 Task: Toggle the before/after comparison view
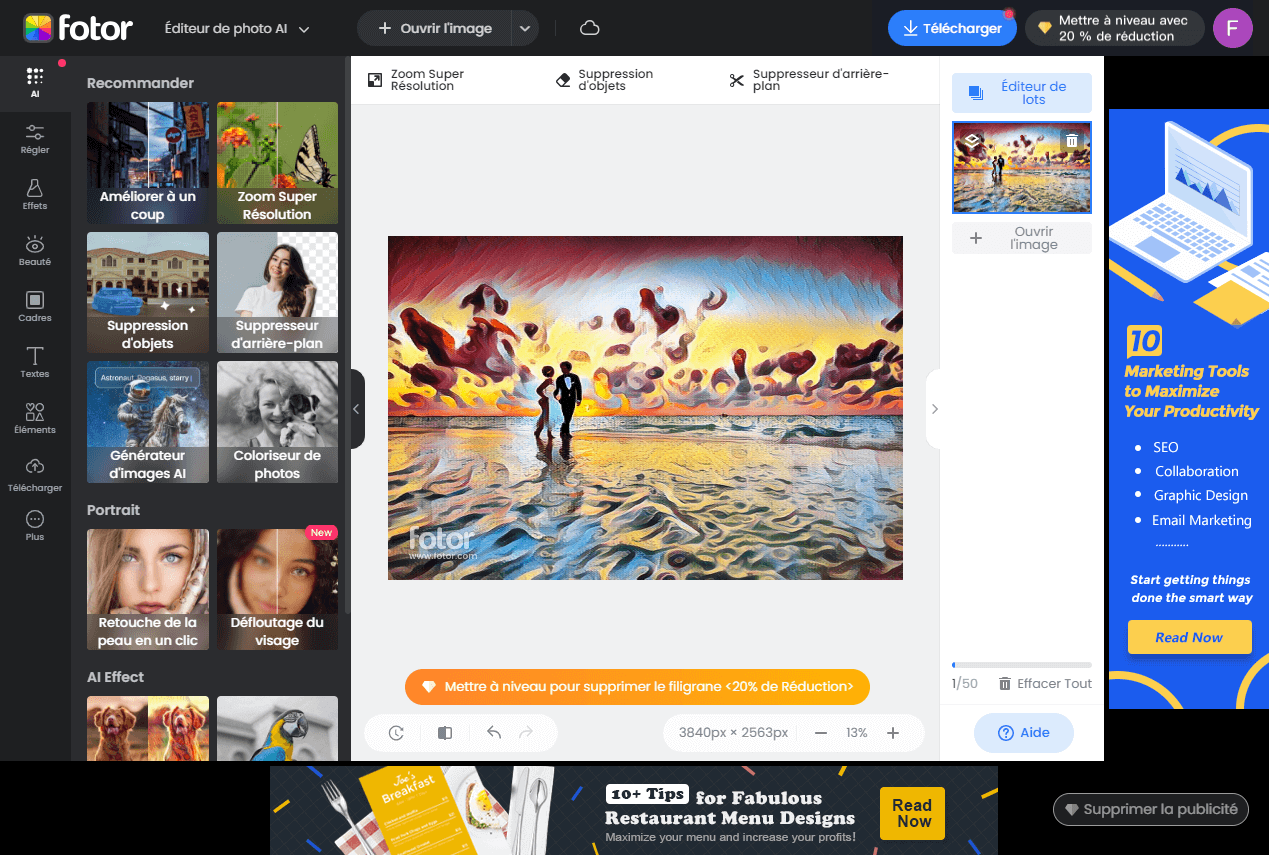(x=444, y=733)
